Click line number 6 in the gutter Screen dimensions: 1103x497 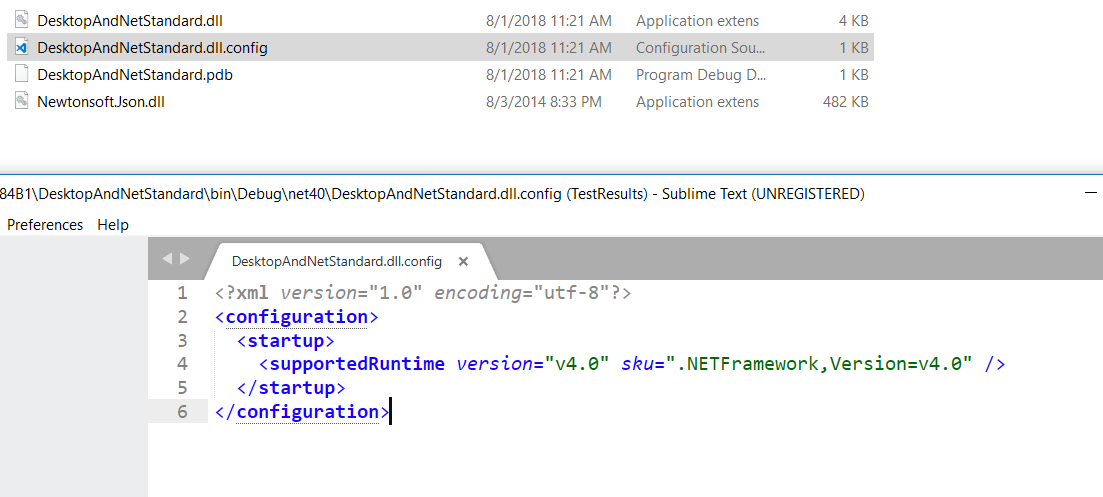(x=183, y=411)
